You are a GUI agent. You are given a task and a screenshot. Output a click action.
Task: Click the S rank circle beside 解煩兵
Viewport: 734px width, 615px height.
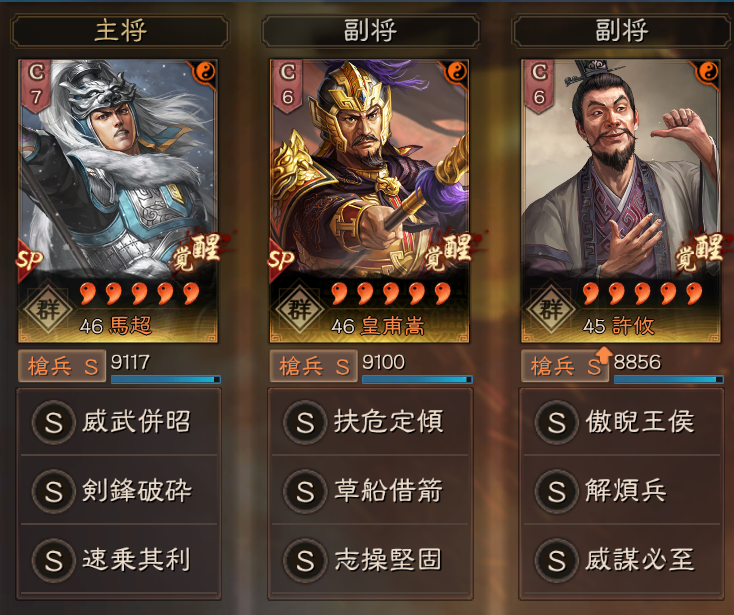[556, 491]
